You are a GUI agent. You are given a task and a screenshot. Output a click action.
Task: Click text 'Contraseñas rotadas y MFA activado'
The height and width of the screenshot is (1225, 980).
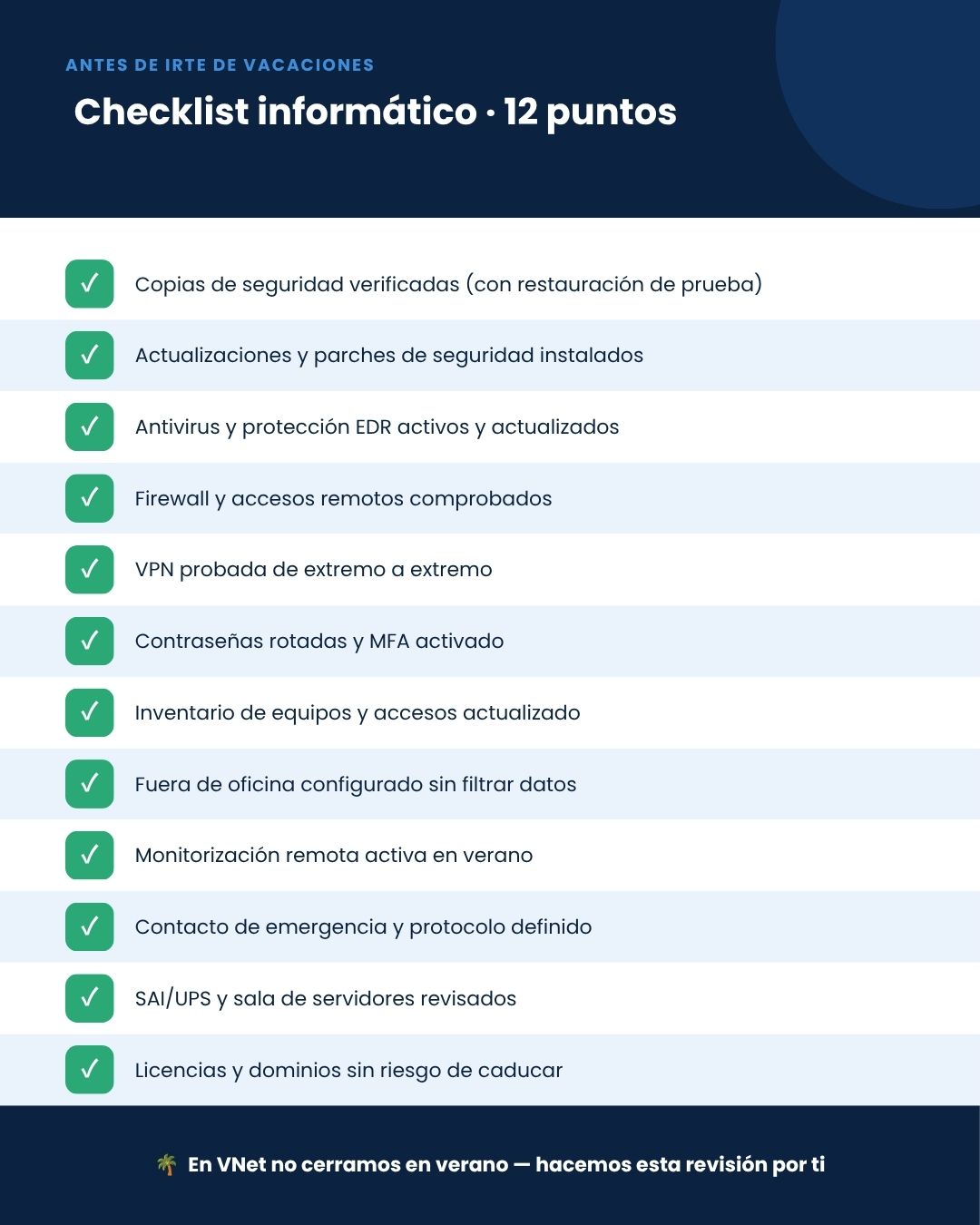coord(319,642)
